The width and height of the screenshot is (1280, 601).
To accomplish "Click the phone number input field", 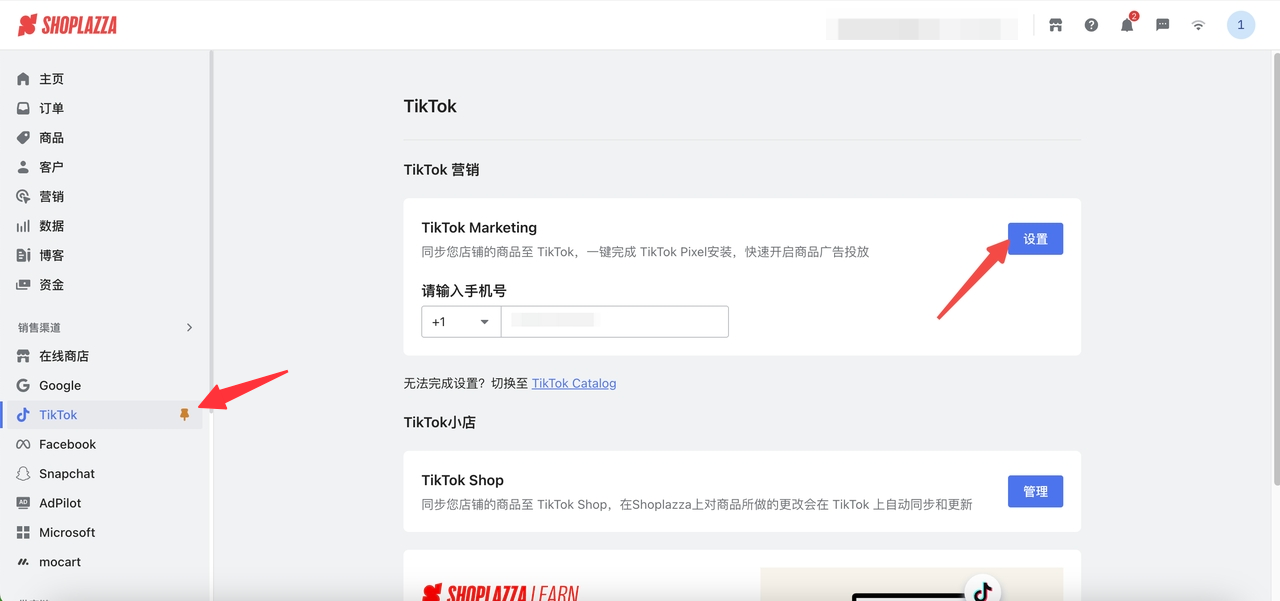I will point(615,321).
